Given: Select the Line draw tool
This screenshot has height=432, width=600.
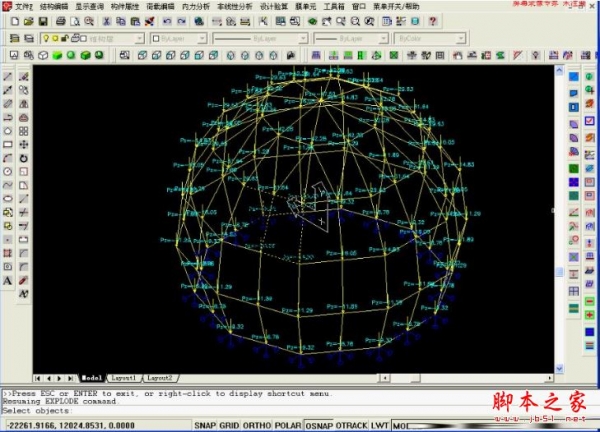Looking at the screenshot, I should (x=8, y=76).
